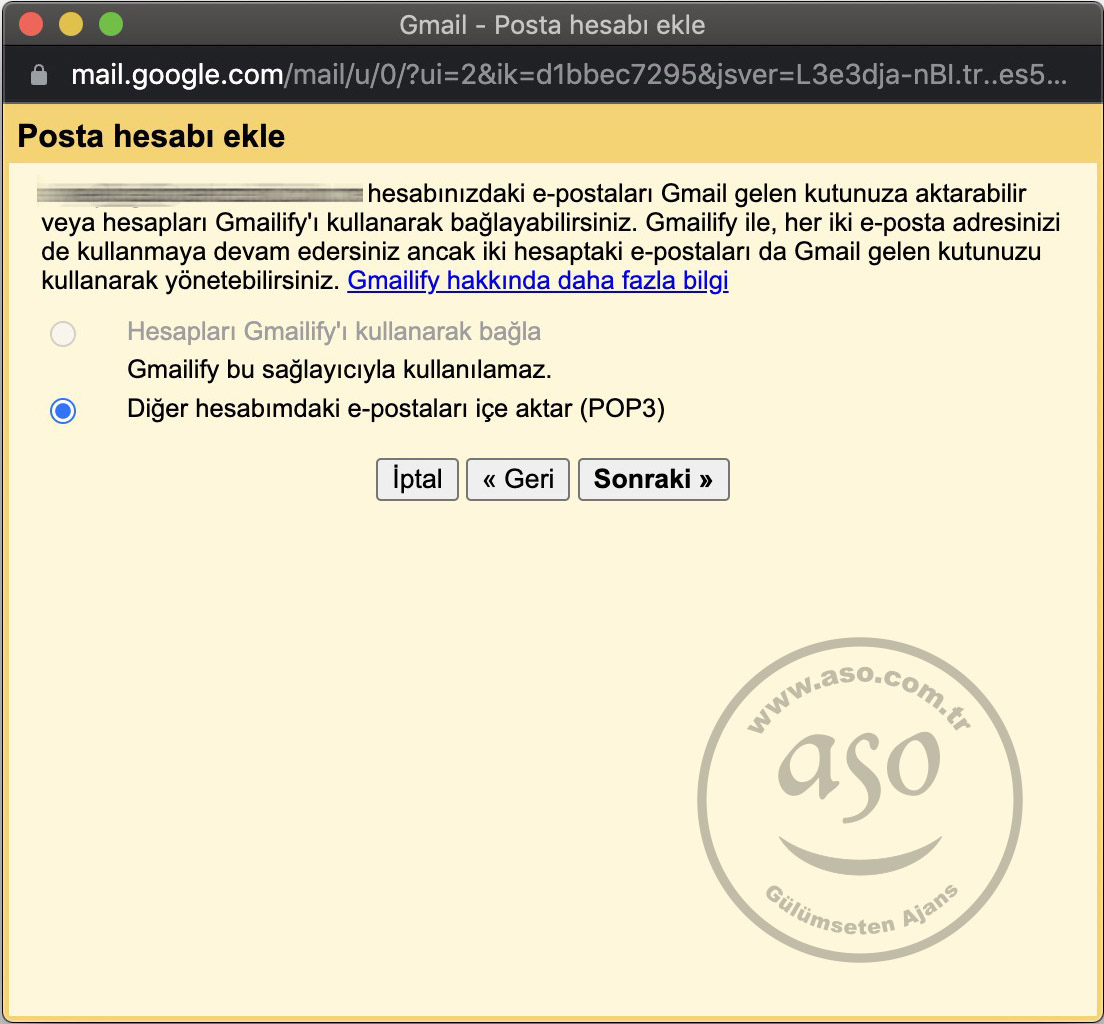Click the "Posta hesabı ekle" heading text
This screenshot has height=1024, width=1104.
(x=151, y=136)
